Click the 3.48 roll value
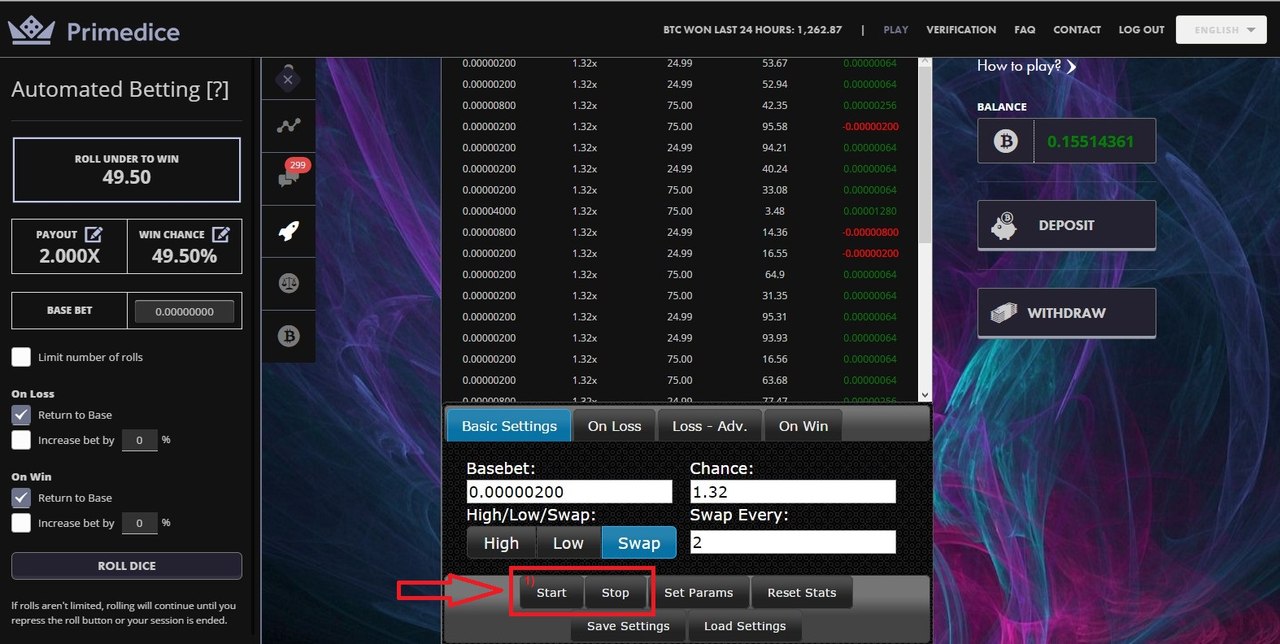This screenshot has width=1280, height=644. 774,211
